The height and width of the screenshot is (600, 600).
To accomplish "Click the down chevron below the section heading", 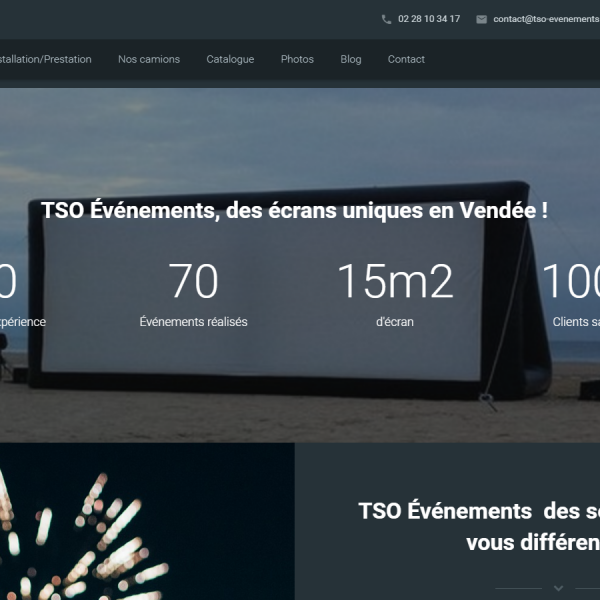I will (x=558, y=588).
